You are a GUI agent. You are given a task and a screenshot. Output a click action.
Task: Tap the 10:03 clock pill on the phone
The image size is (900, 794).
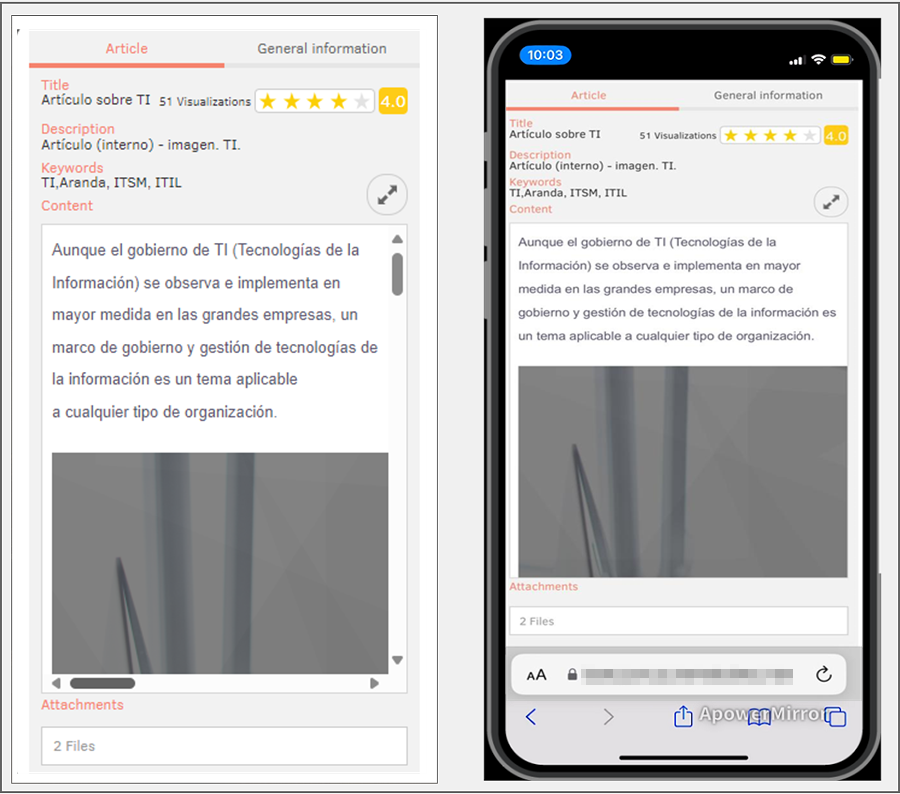545,55
